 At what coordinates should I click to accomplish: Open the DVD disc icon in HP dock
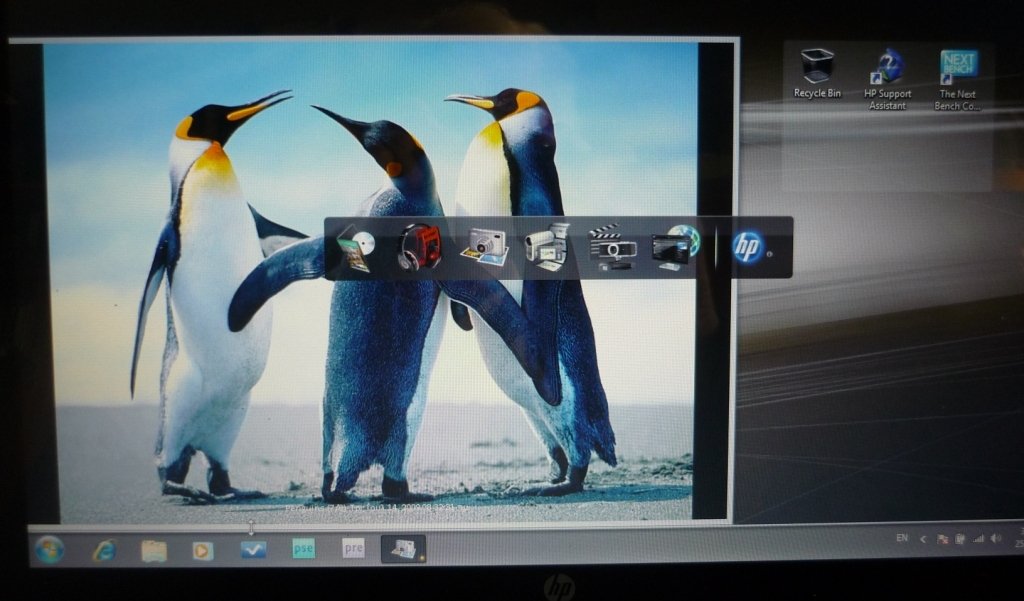(355, 246)
